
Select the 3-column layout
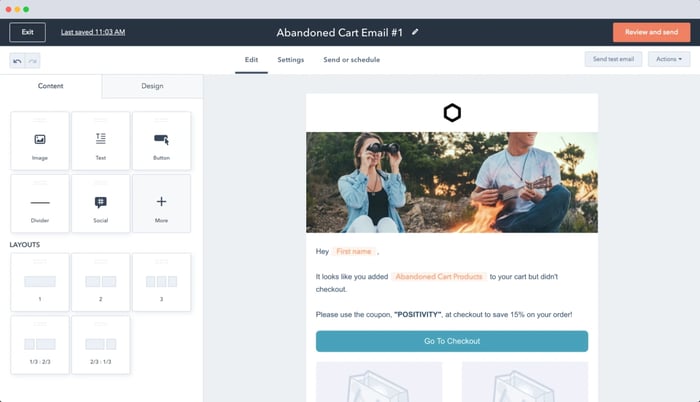tap(161, 283)
